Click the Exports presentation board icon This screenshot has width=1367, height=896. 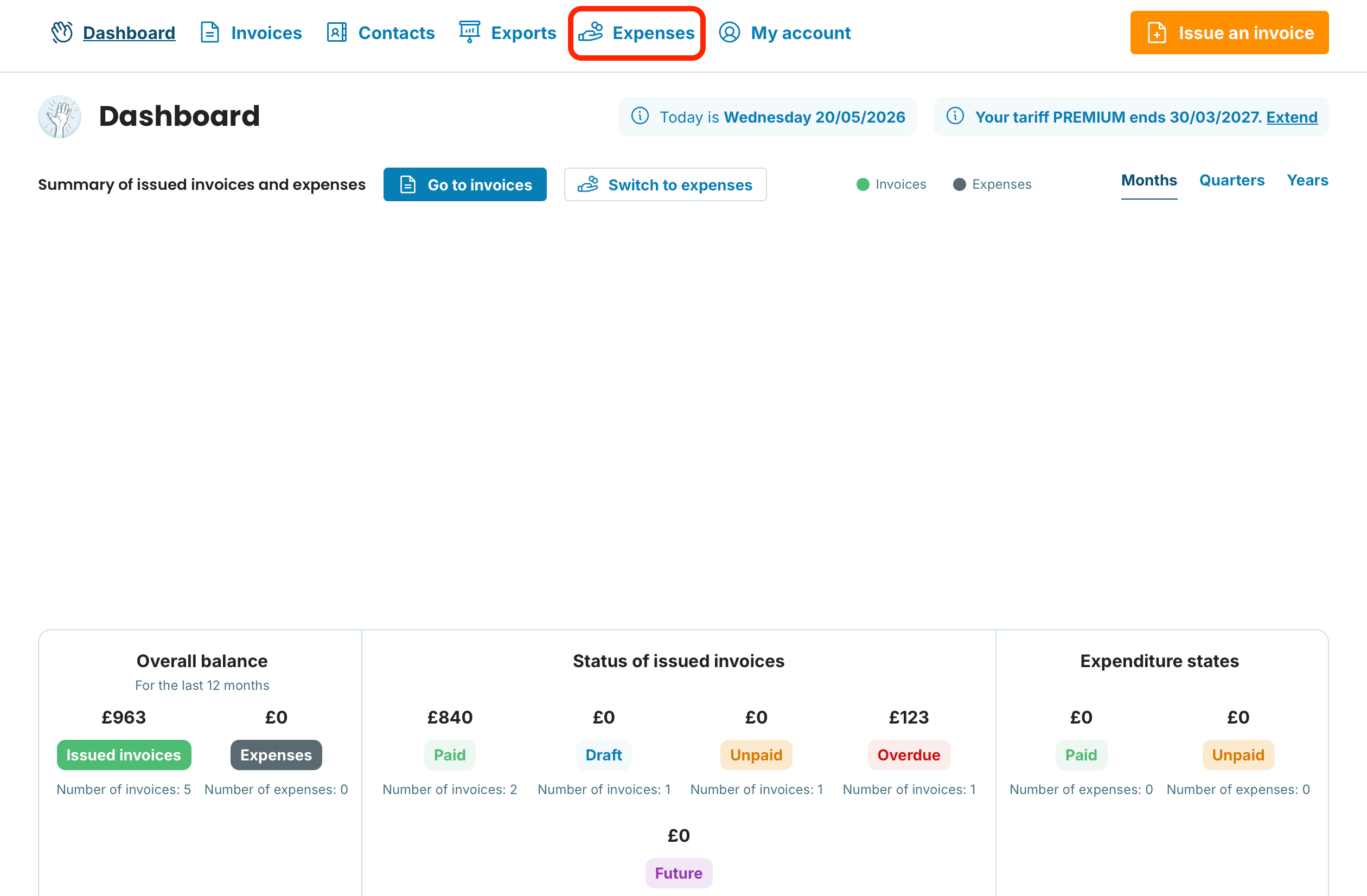click(x=469, y=32)
